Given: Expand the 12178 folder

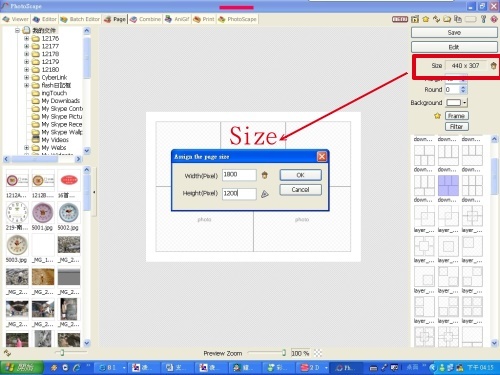Looking at the screenshot, I should 26,54.
